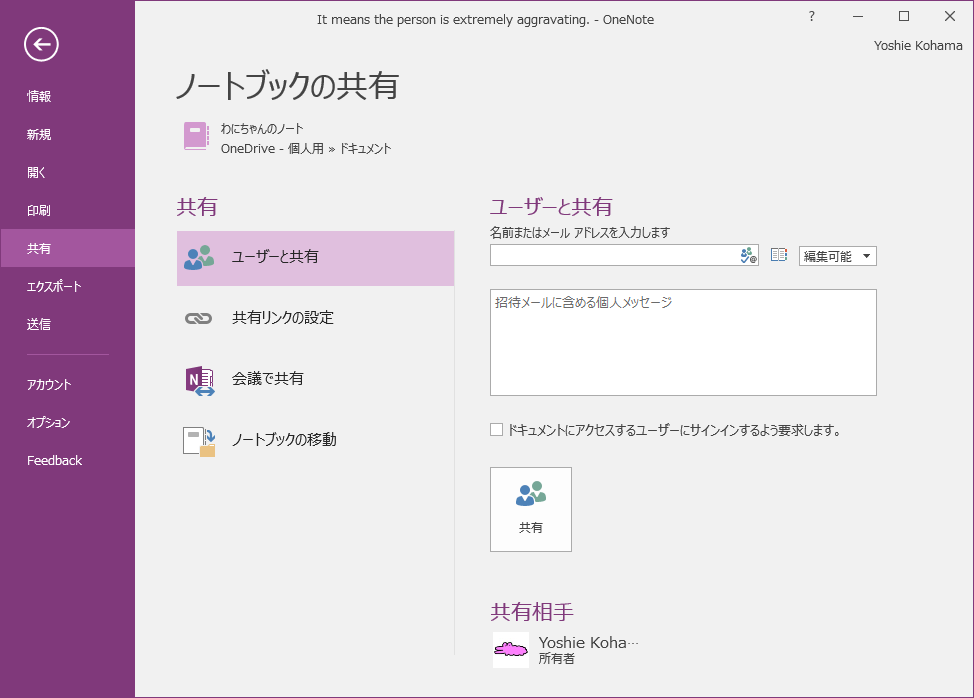Click Yoshie Koha… owner entry

[565, 650]
